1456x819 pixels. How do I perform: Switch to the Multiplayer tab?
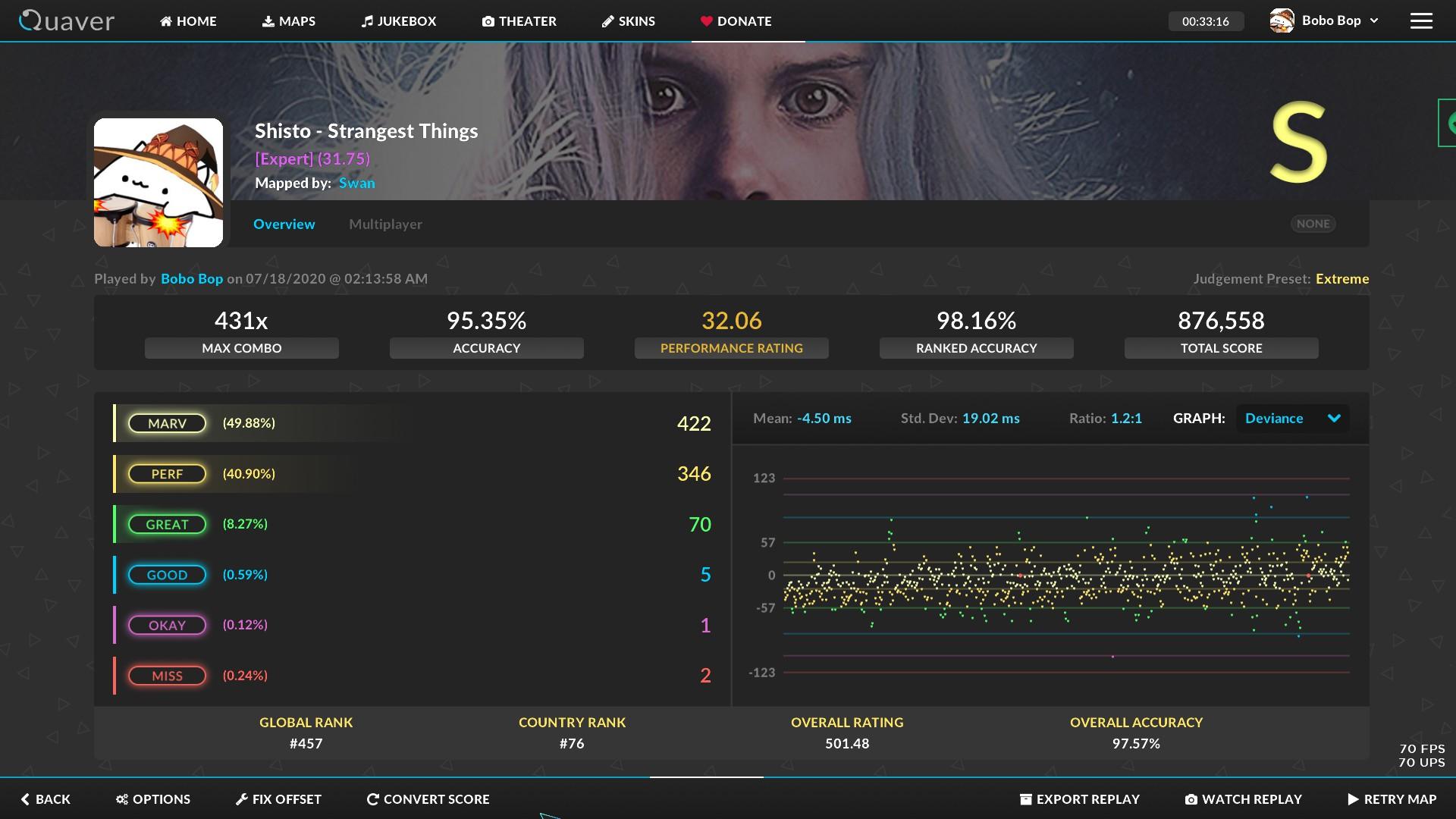[x=385, y=224]
